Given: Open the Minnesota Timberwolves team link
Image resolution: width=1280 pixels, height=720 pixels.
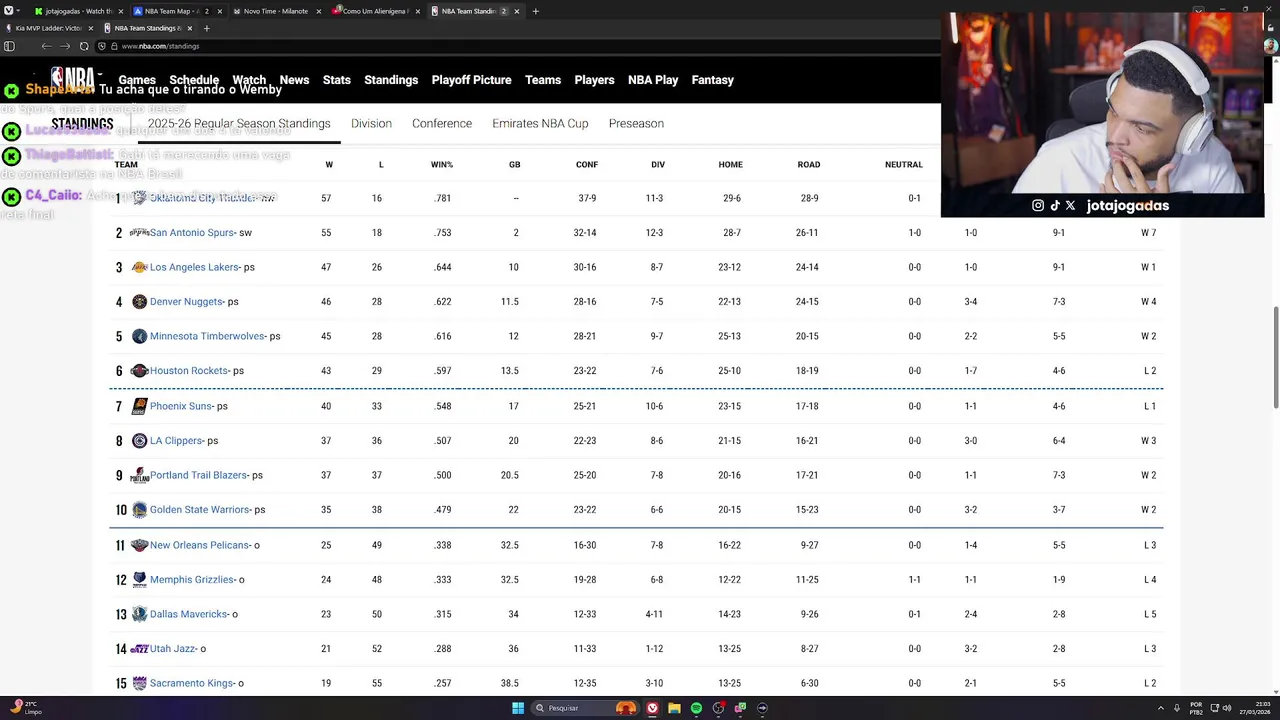Looking at the screenshot, I should pyautogui.click(x=207, y=336).
